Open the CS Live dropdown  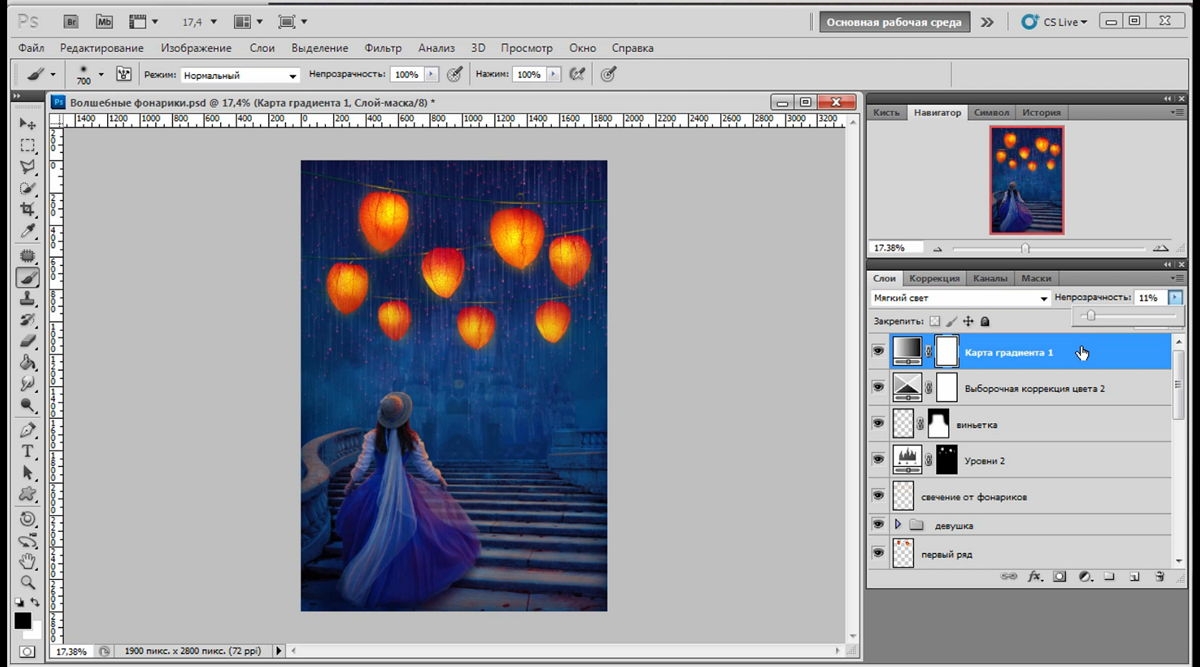coord(1055,21)
